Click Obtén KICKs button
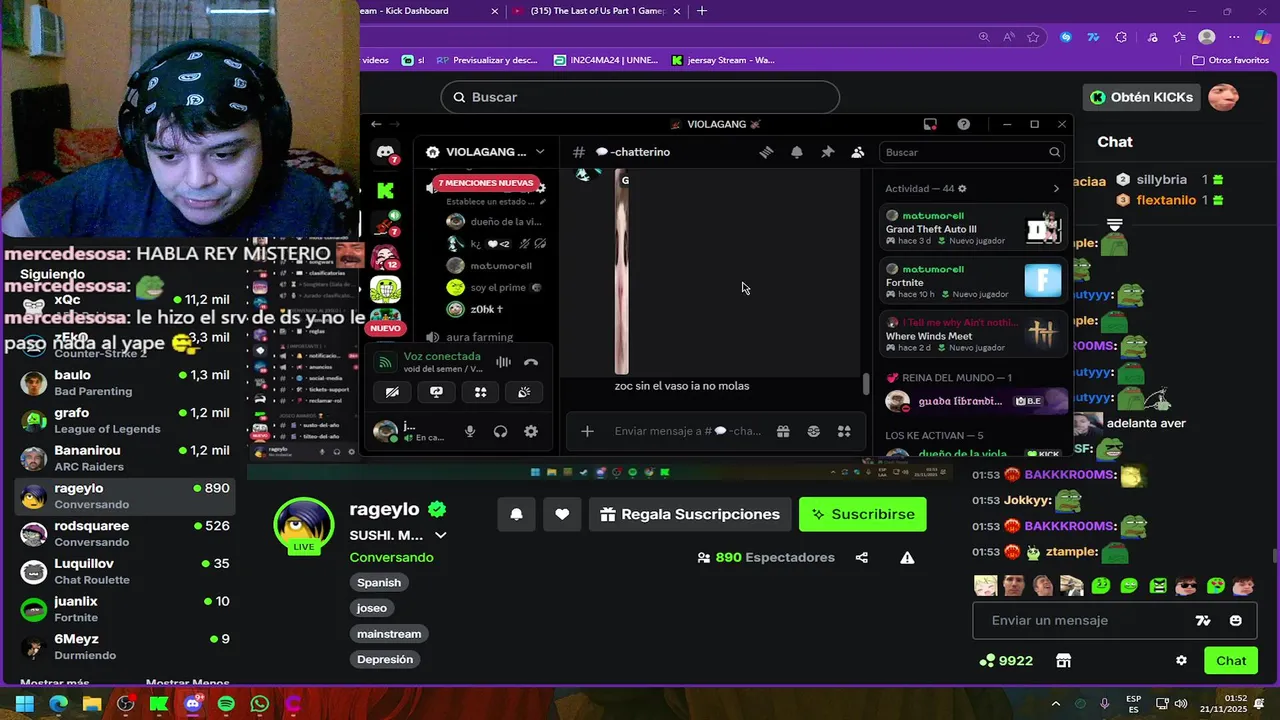The image size is (1280, 720). click(1142, 97)
